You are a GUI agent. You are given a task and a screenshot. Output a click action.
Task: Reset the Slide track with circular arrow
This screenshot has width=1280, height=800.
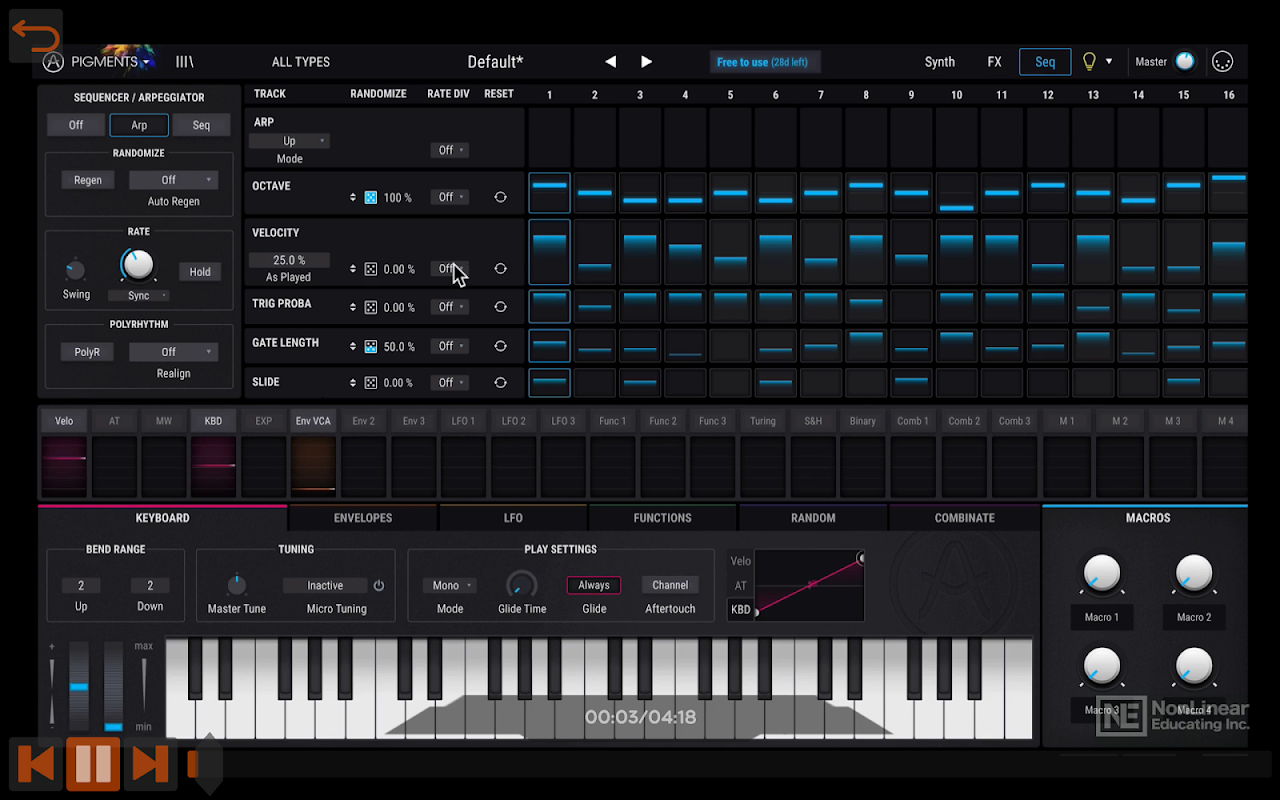click(500, 382)
